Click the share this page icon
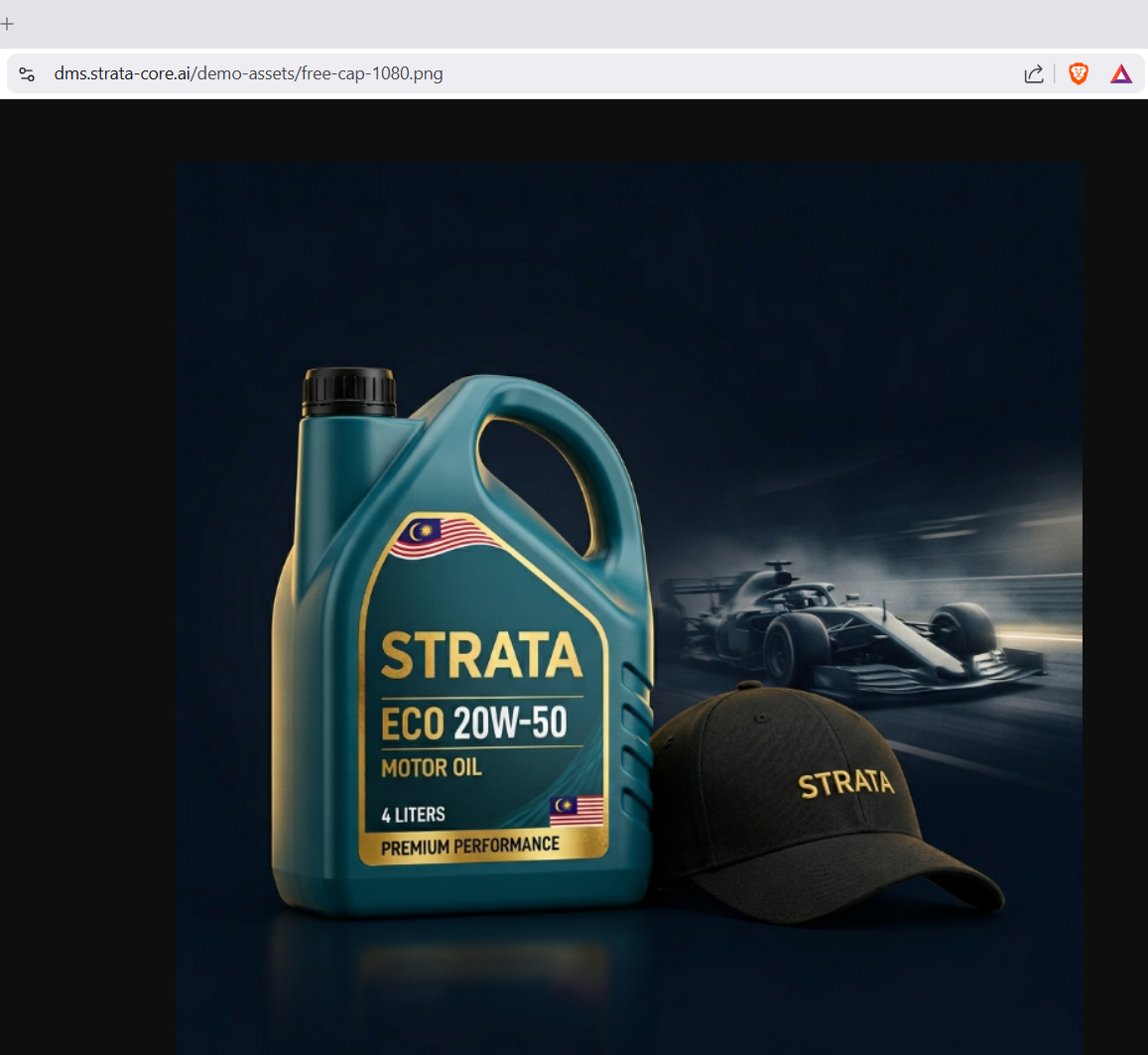1148x1055 pixels. coord(1033,74)
